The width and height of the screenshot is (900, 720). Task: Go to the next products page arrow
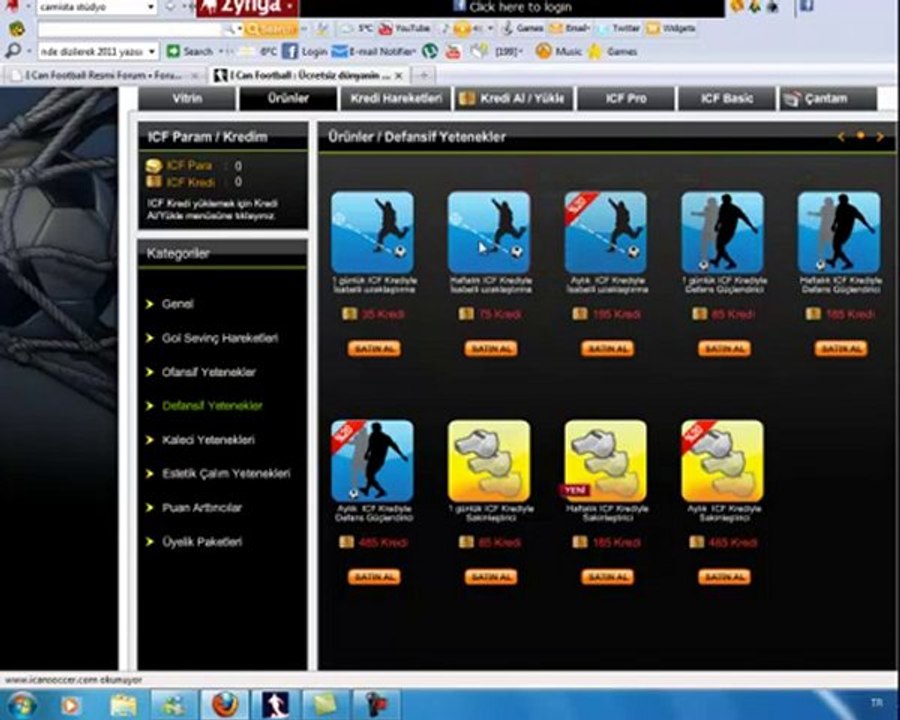coord(879,137)
